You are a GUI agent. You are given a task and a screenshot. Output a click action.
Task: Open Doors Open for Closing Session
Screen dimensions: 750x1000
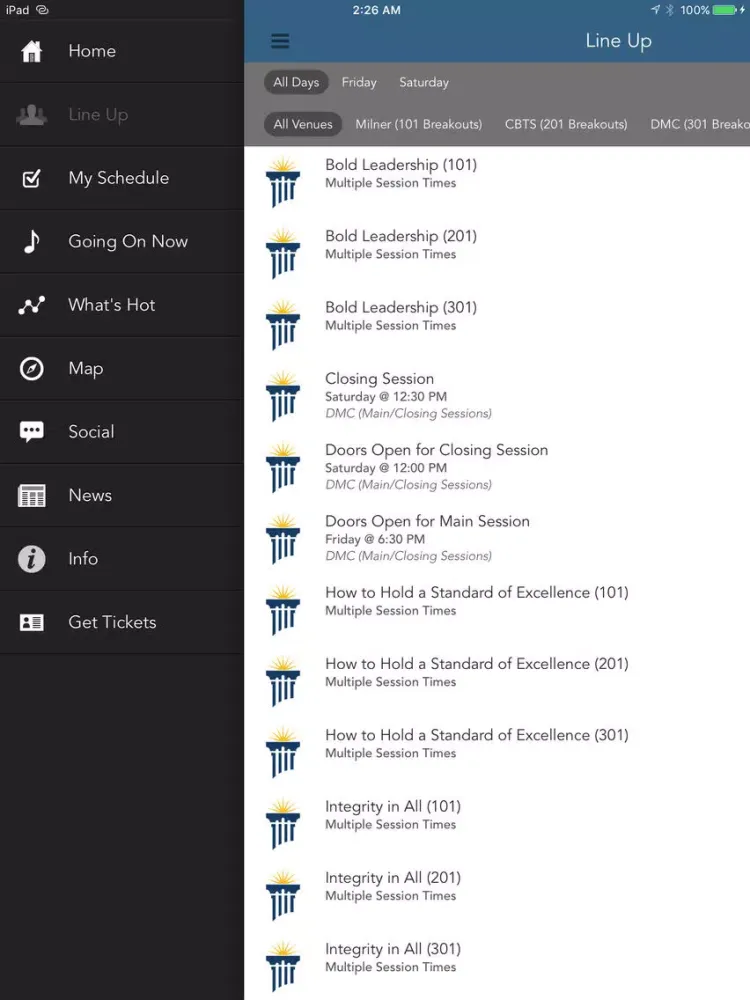[x=497, y=468]
